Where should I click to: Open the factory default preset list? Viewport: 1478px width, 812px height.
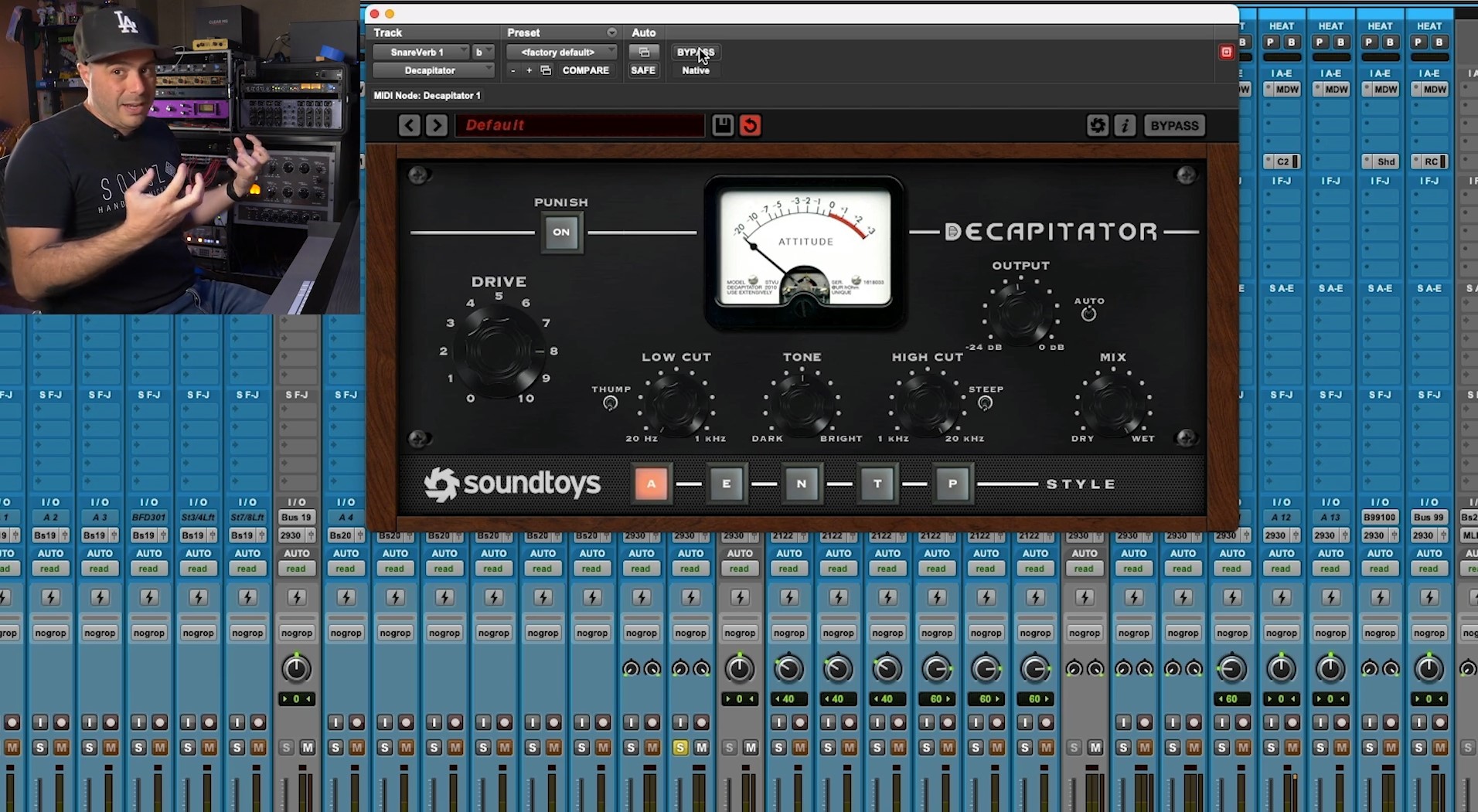point(562,53)
